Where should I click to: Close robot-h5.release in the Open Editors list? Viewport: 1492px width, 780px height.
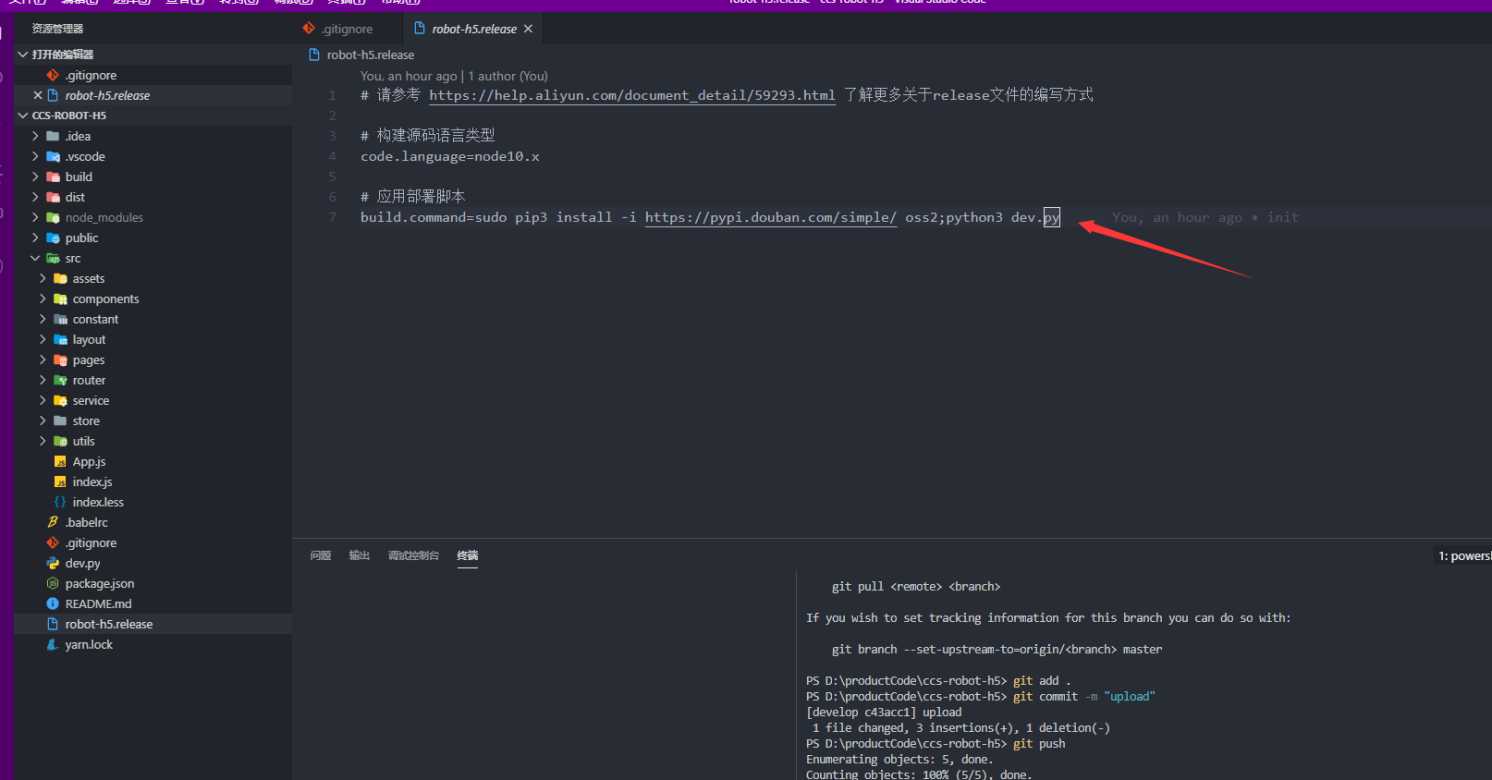(38, 96)
